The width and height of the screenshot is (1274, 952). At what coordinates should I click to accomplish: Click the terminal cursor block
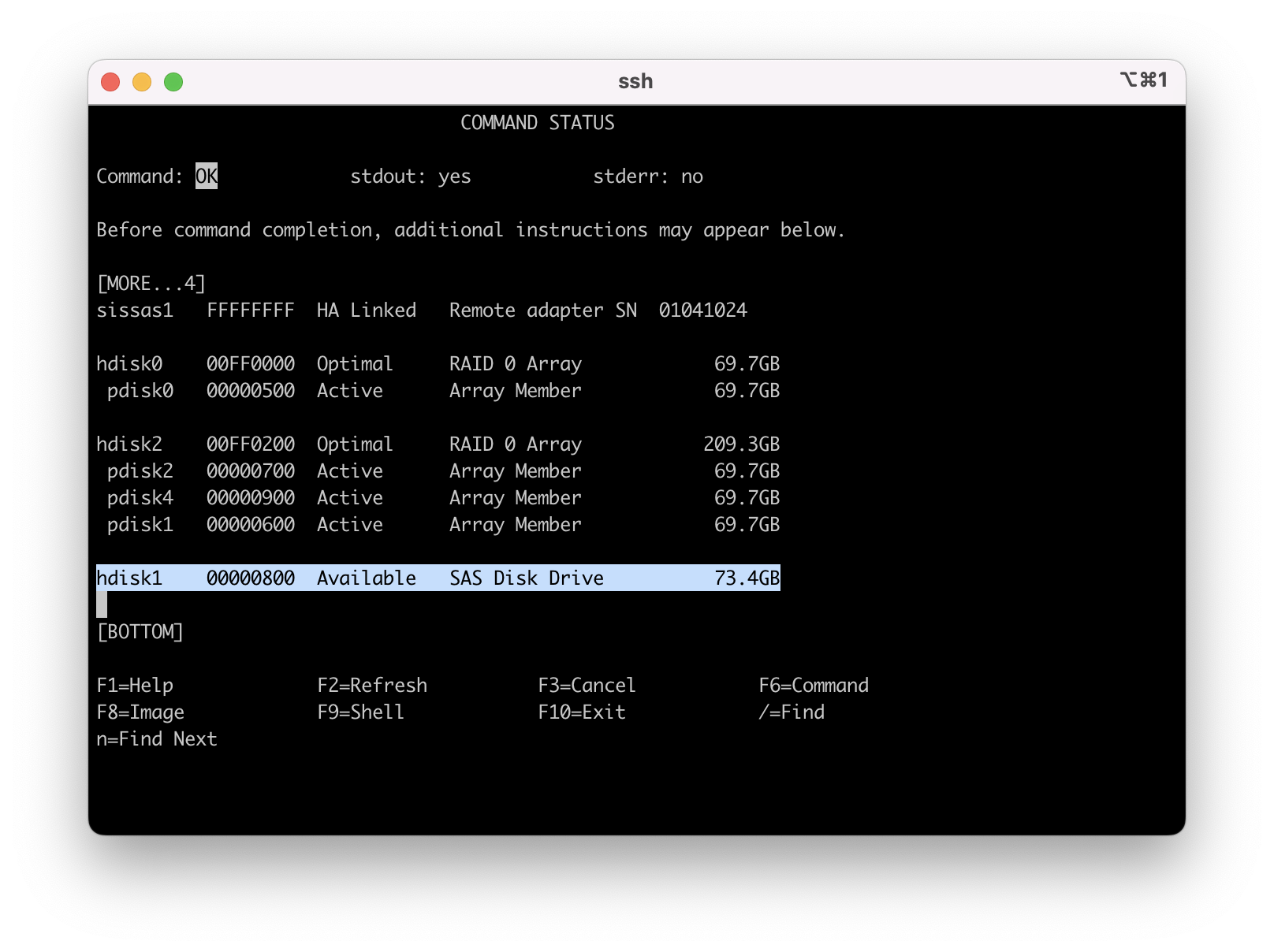click(102, 604)
